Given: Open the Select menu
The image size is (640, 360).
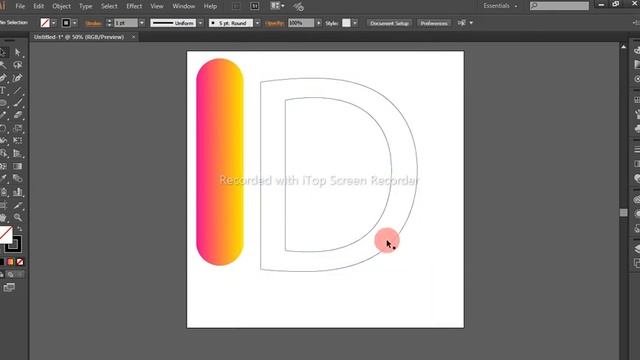Looking at the screenshot, I should click(109, 6).
